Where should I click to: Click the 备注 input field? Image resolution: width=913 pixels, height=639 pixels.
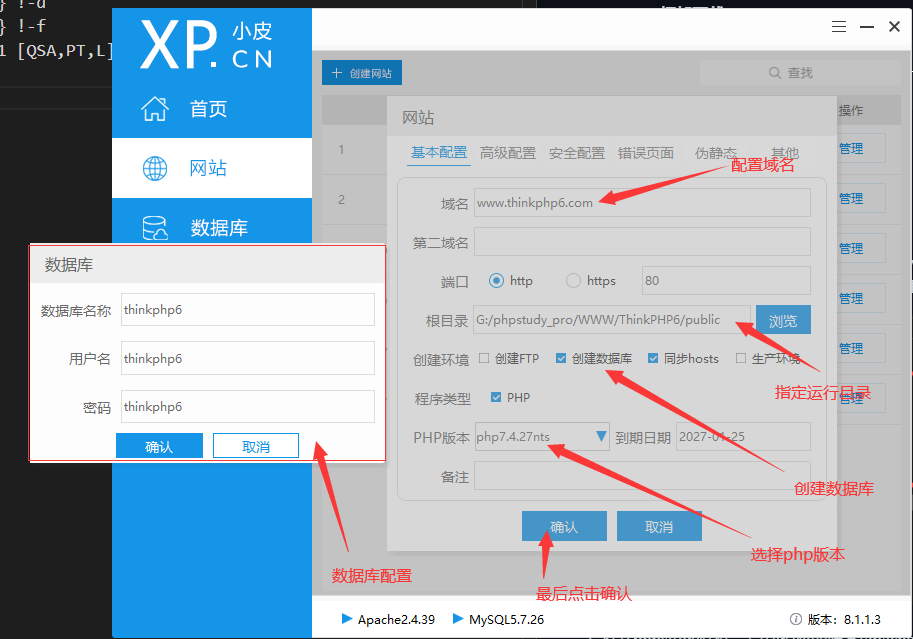642,476
